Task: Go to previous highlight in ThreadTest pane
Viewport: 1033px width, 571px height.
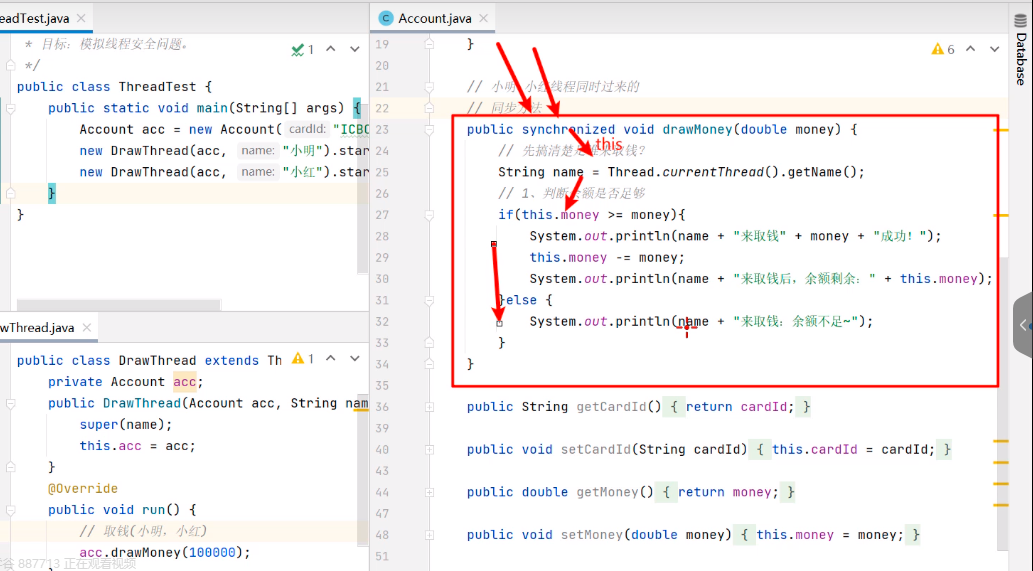Action: 331,49
